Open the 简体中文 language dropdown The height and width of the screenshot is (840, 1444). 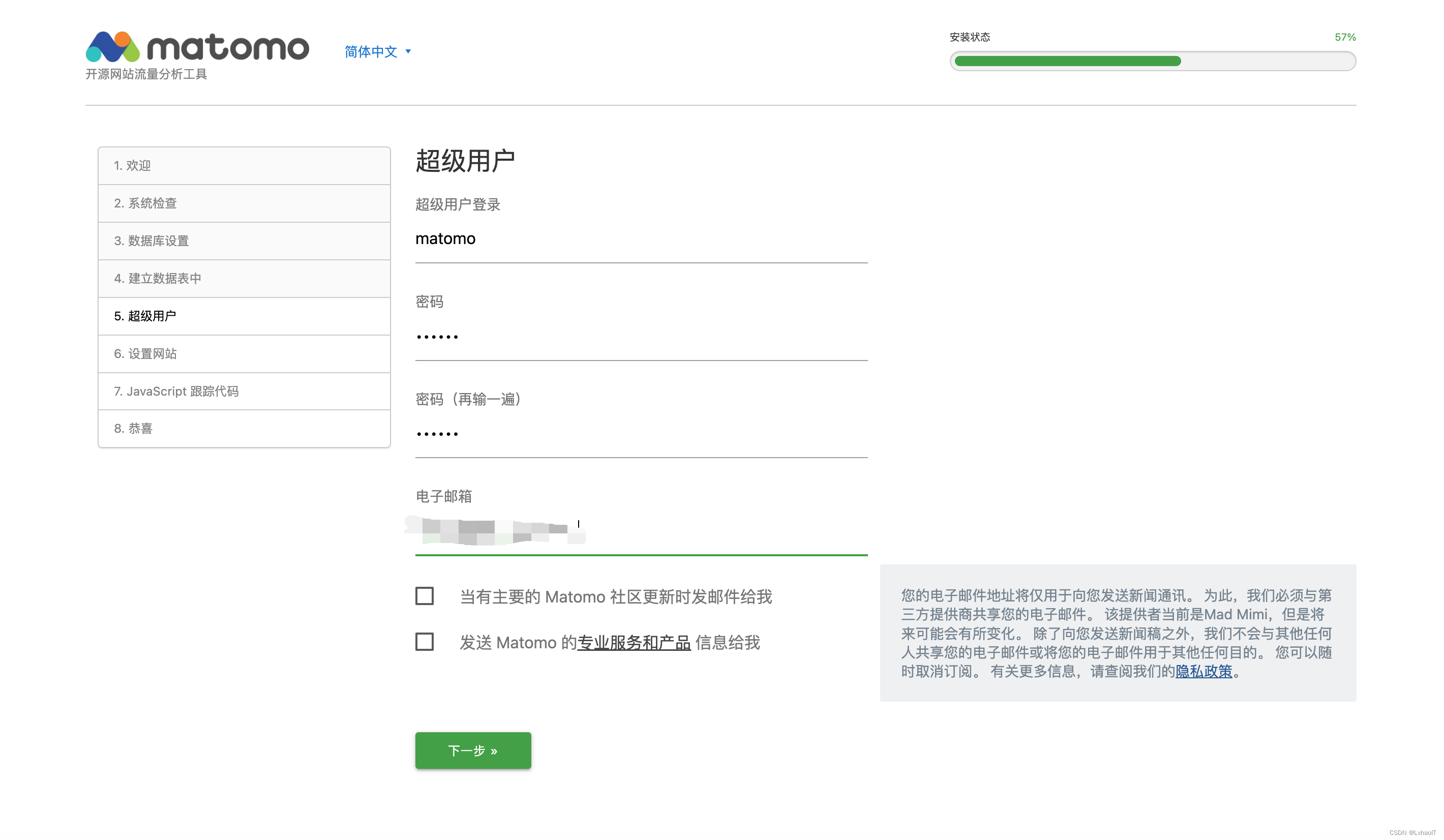click(x=378, y=51)
